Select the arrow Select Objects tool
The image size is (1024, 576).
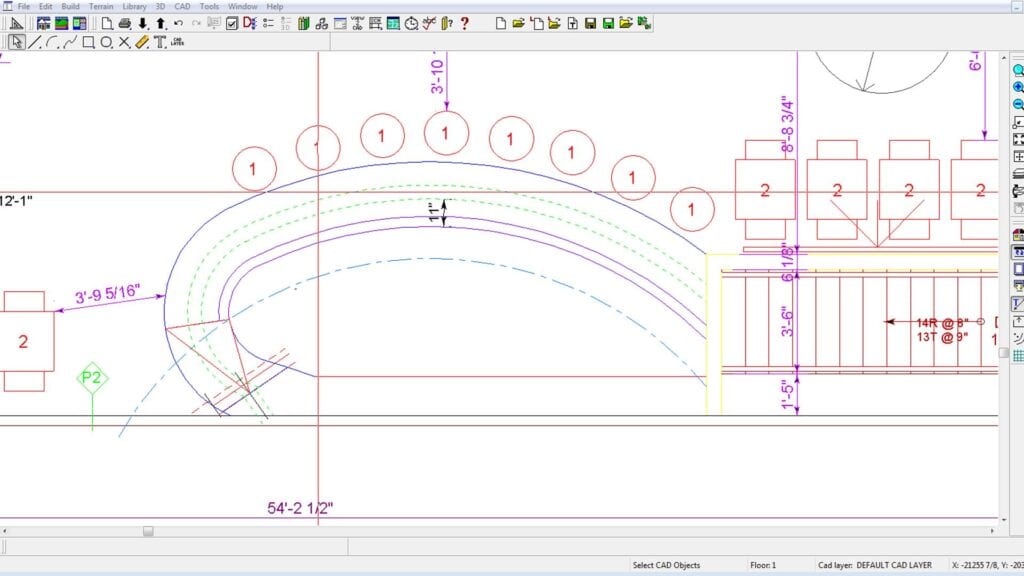tap(17, 42)
